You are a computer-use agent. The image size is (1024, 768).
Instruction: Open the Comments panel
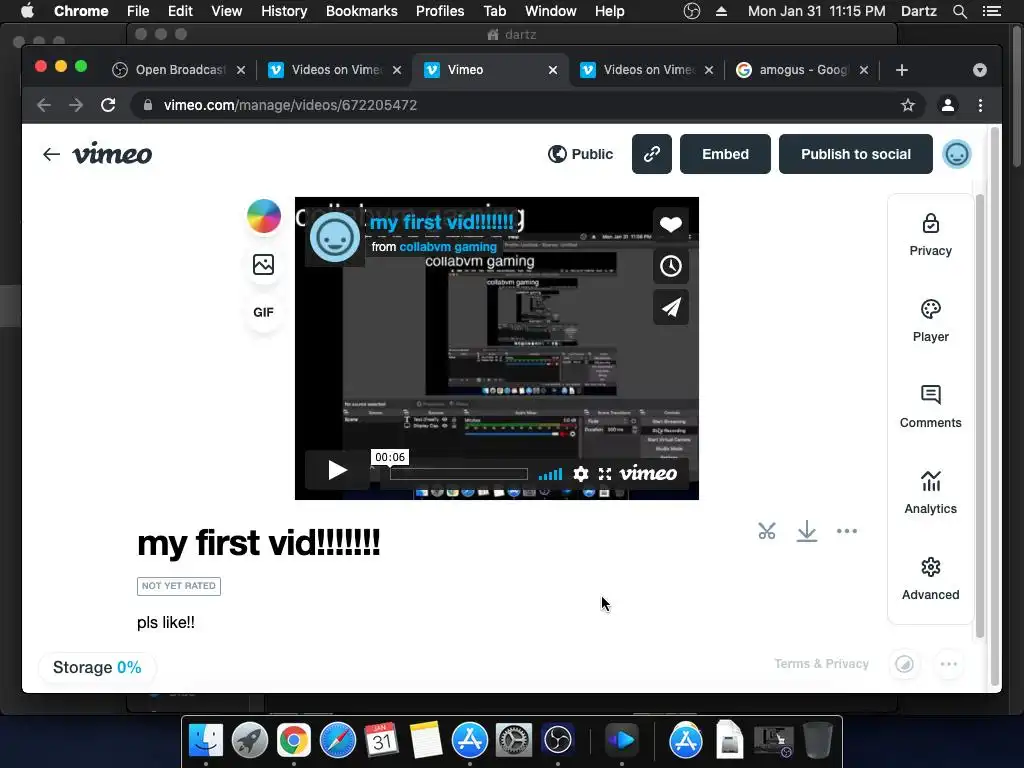(x=930, y=407)
